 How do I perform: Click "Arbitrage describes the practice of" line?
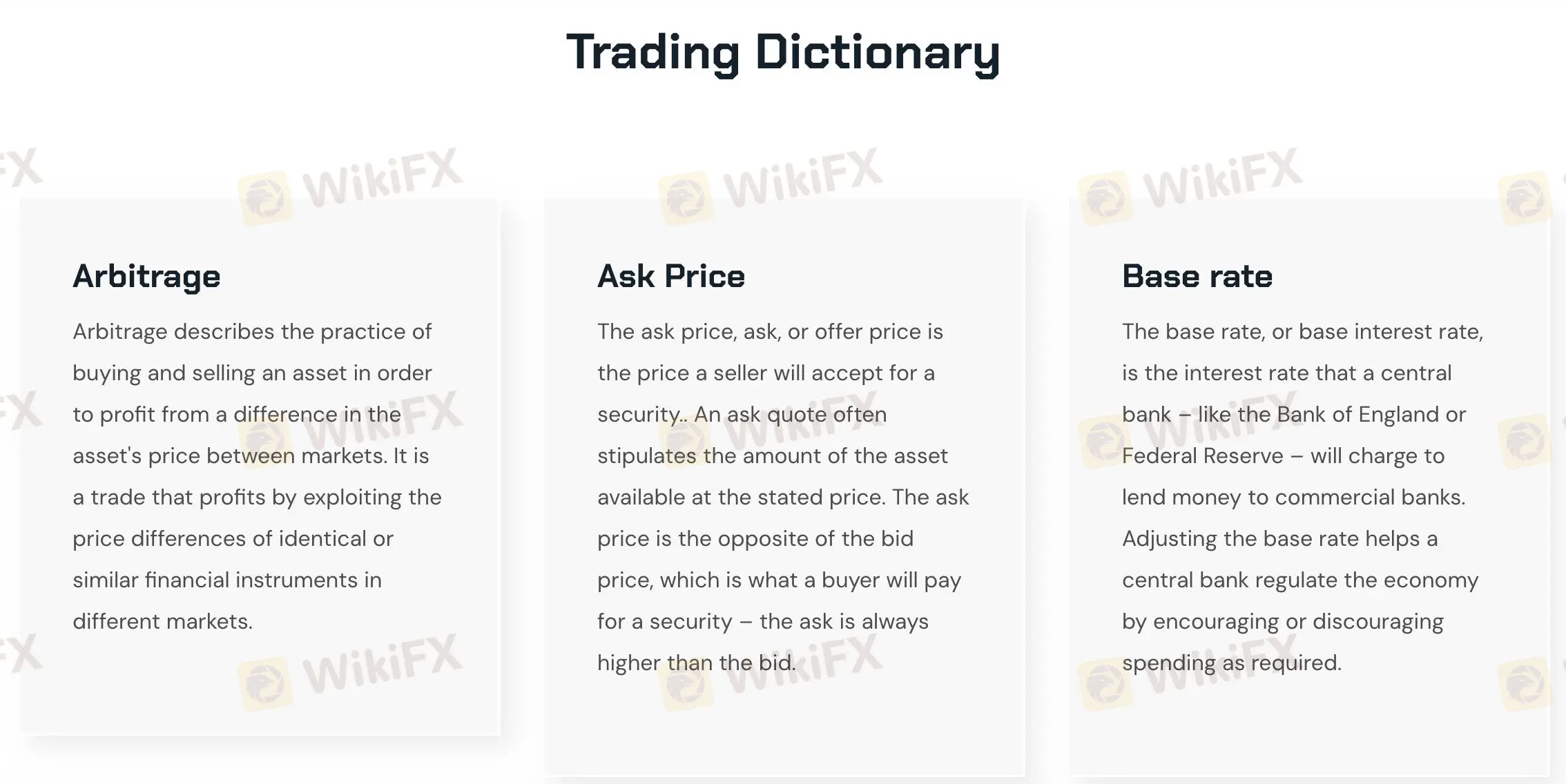(252, 331)
